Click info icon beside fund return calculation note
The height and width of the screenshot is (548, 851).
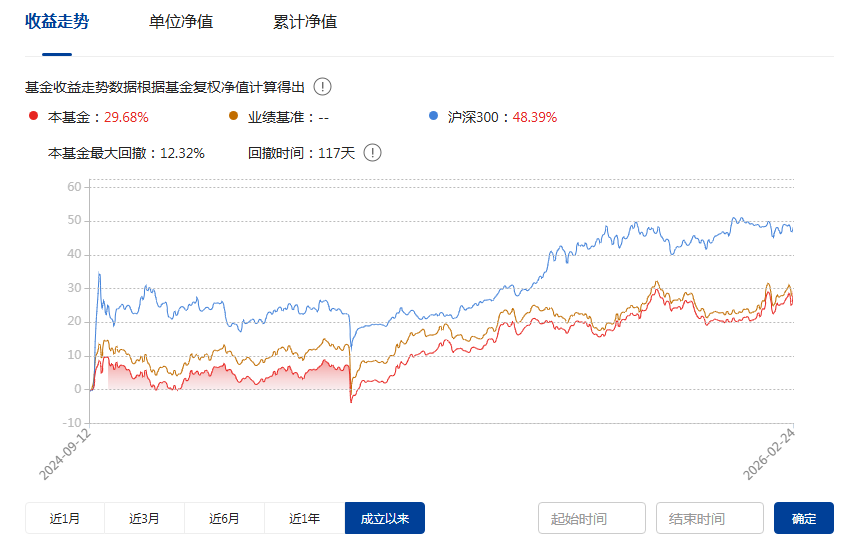[x=323, y=87]
